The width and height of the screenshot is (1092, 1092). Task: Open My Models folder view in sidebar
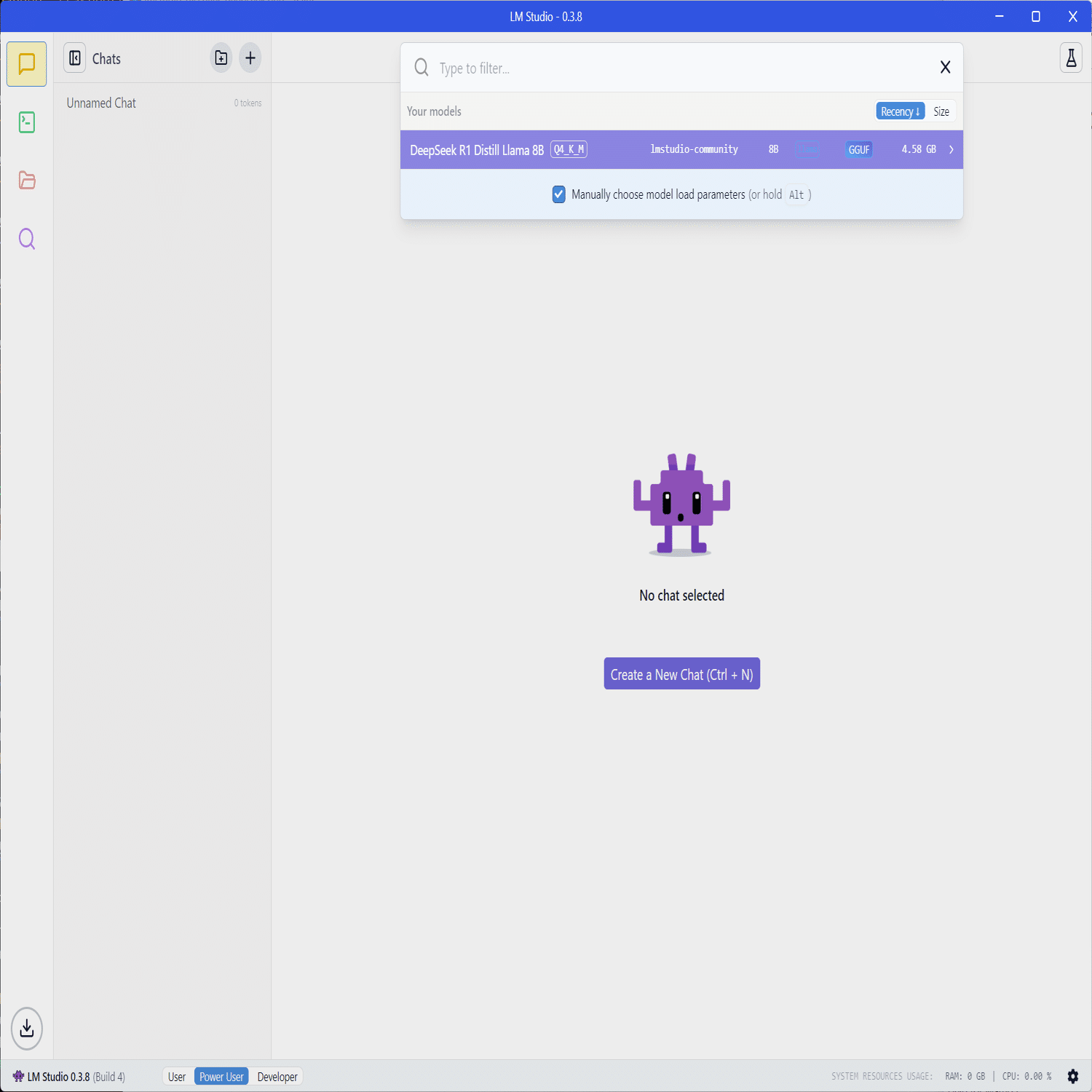(27, 181)
